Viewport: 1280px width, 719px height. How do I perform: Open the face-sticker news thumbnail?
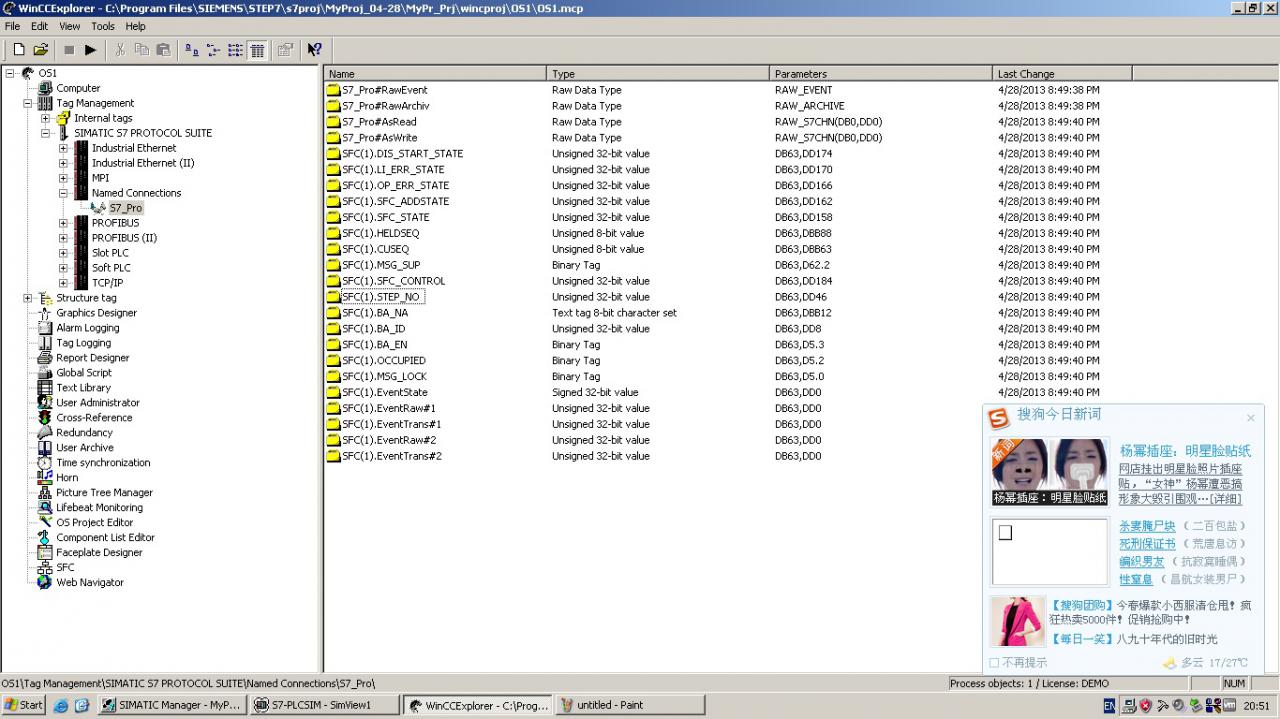[1050, 472]
